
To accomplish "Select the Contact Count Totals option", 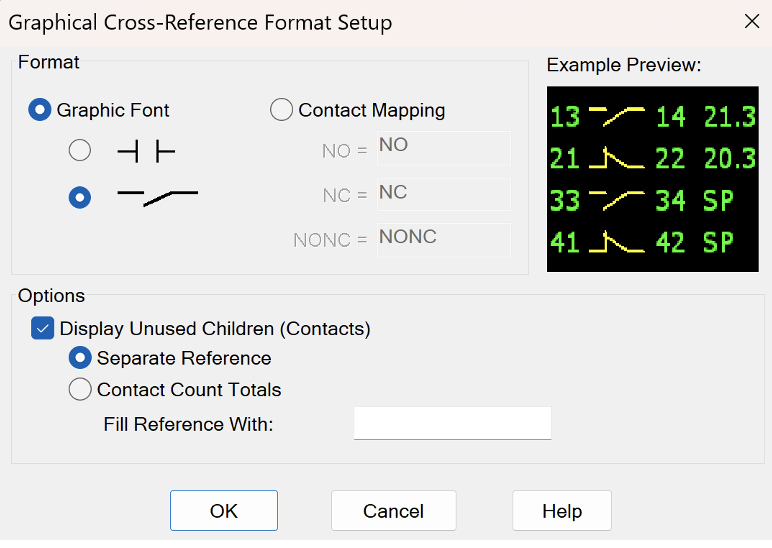I will 80,389.
